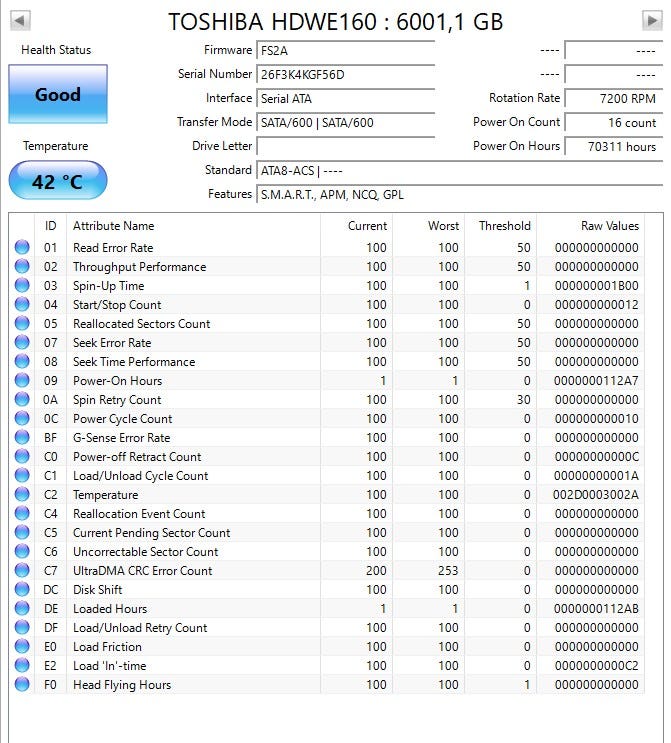The height and width of the screenshot is (743, 671).
Task: Click the empty Drive Letter field
Action: pos(345,146)
